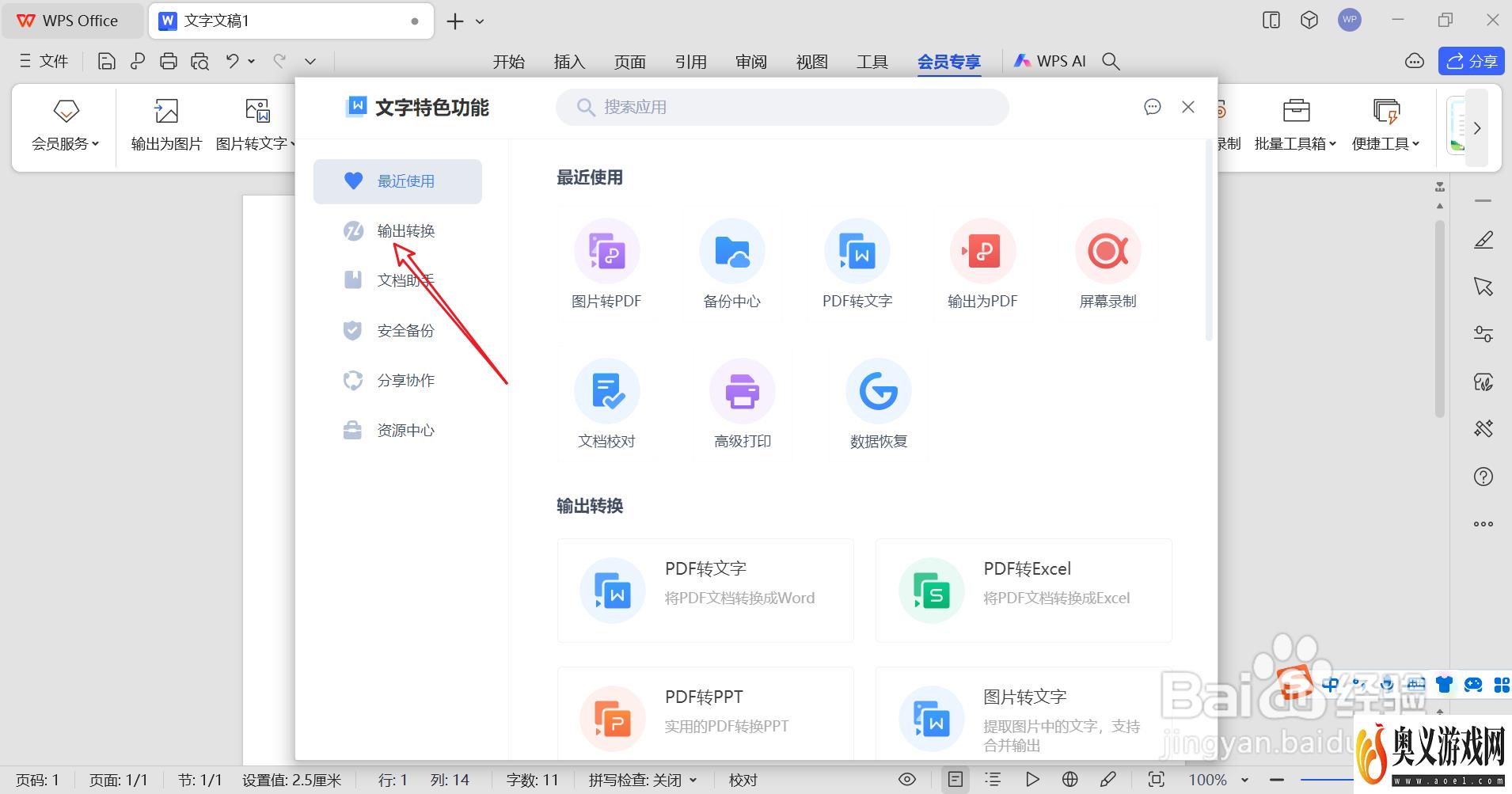The height and width of the screenshot is (794, 1512).
Task: Open the PDF转Excel card
Action: pos(1024,591)
